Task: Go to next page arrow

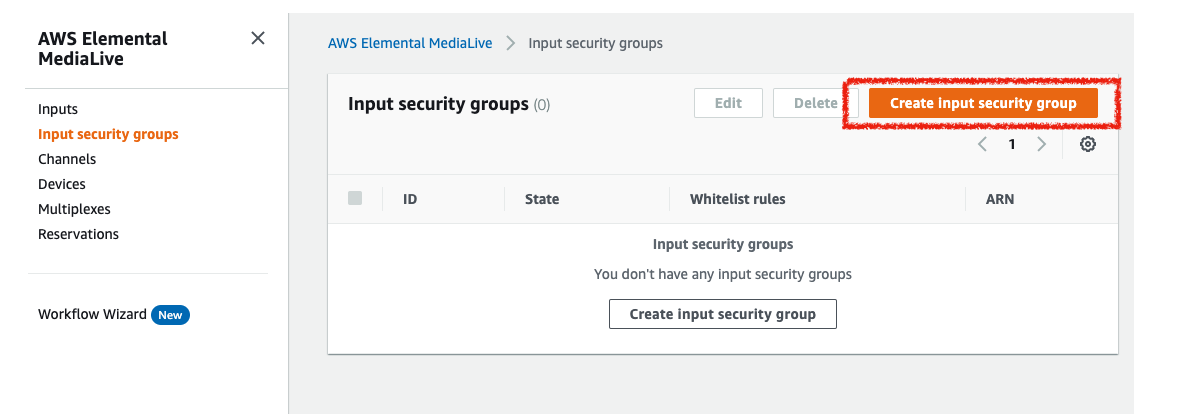Action: point(1042,144)
